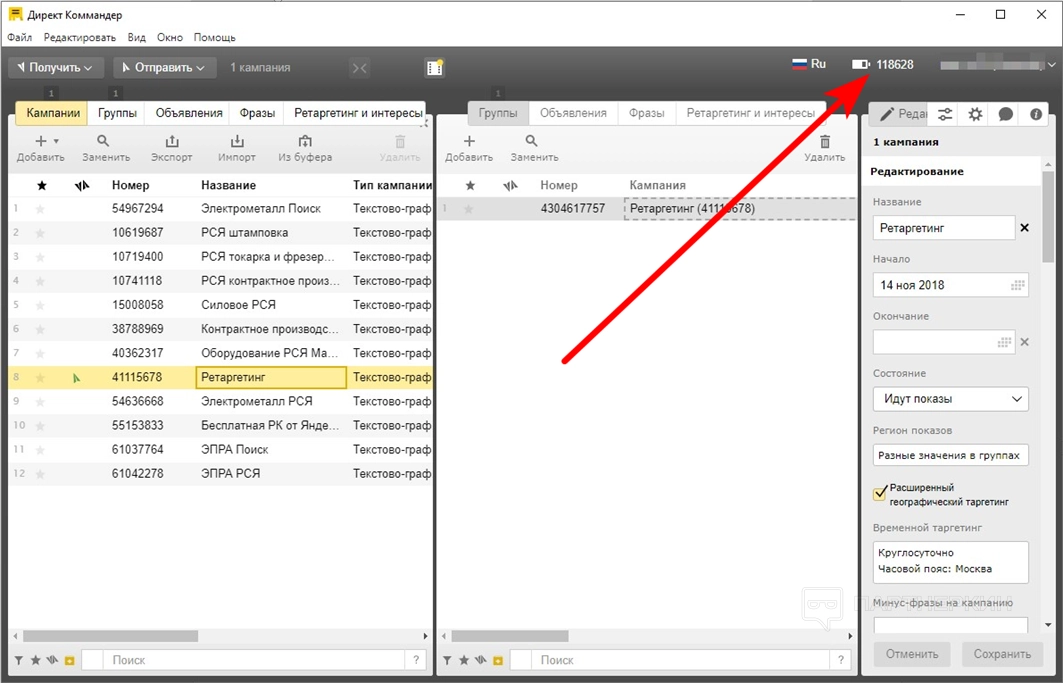Image resolution: width=1063 pixels, height=683 pixels.
Task: Star the ЭПРА РСЯ campaign
Action: (x=40, y=474)
